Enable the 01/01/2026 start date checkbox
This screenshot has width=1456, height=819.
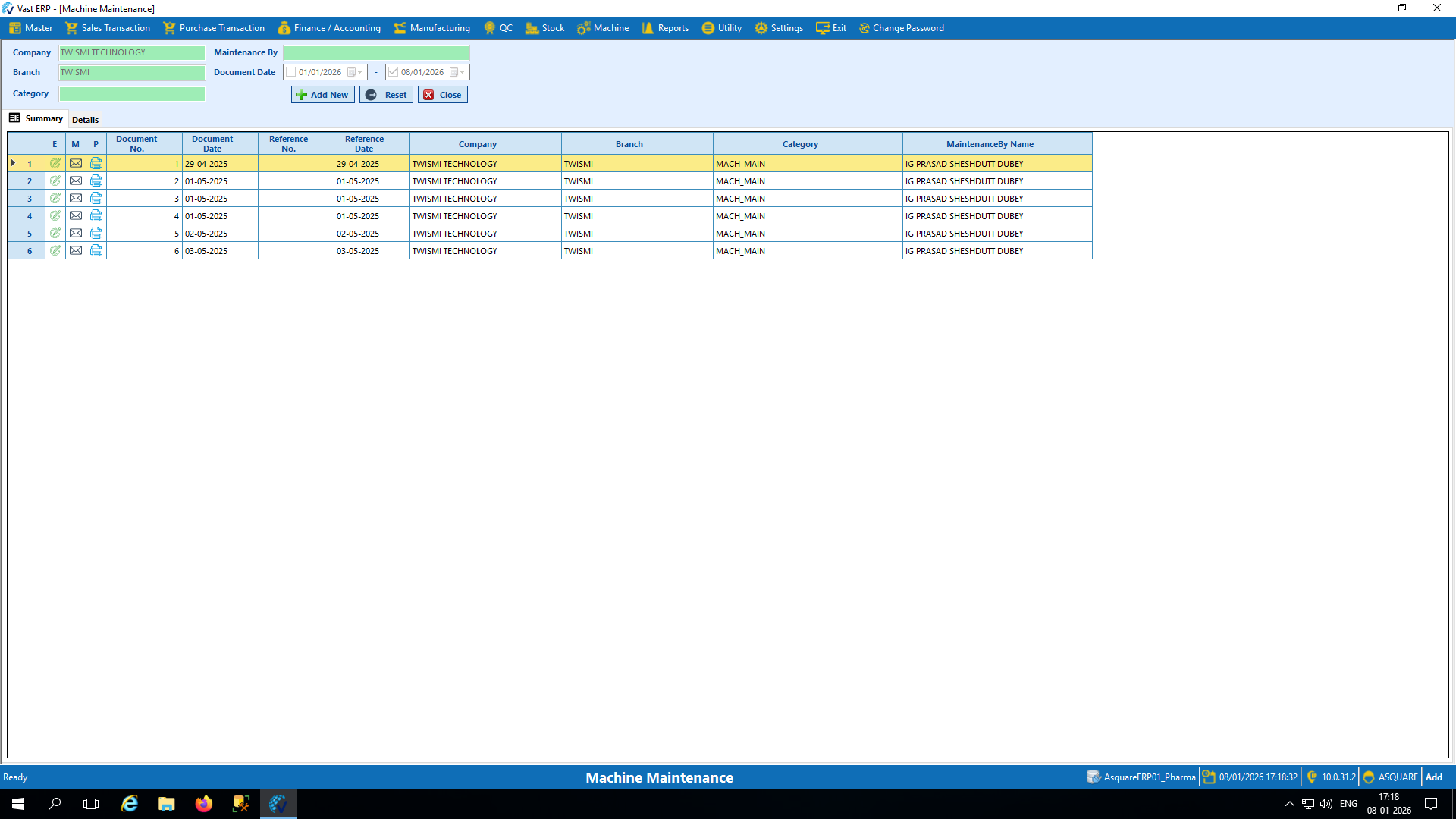point(291,72)
